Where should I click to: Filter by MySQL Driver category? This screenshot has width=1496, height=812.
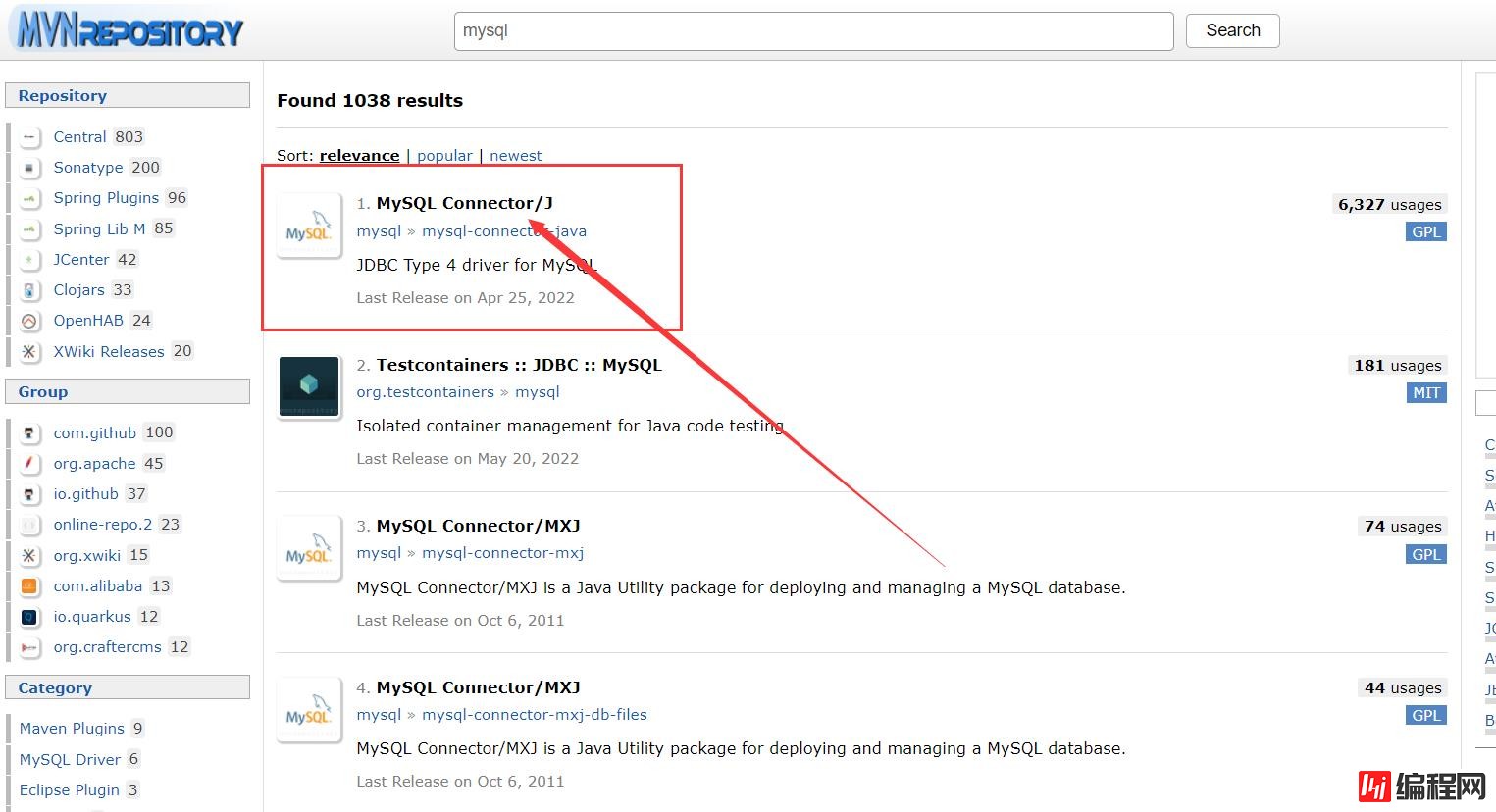(x=70, y=760)
